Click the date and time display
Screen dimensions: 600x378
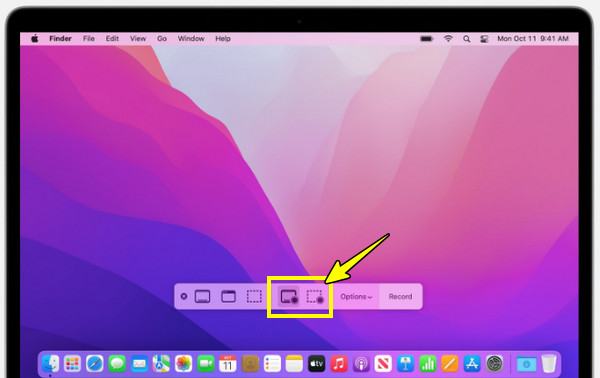pyautogui.click(x=533, y=39)
